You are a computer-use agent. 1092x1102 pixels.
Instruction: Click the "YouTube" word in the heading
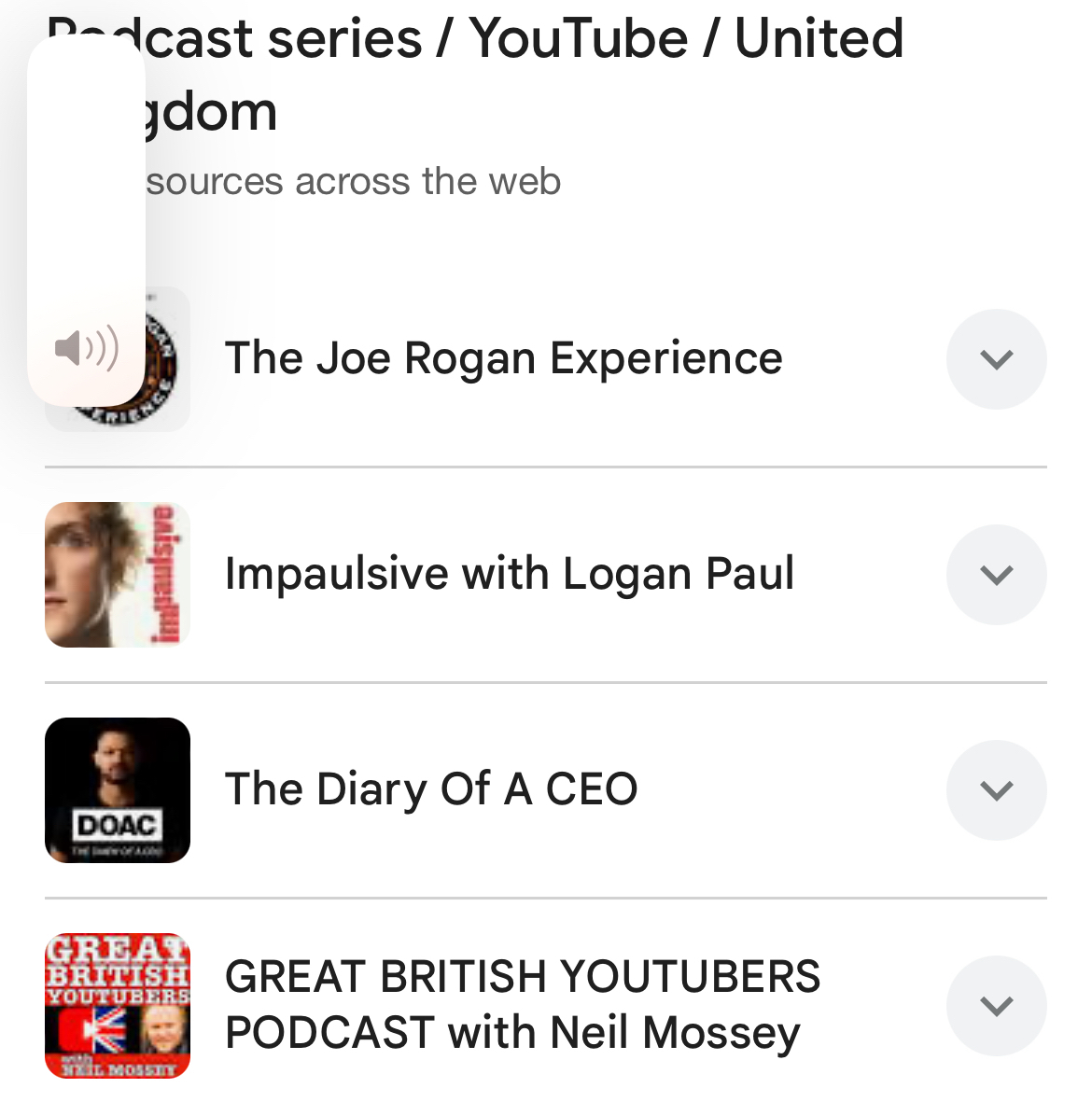point(578,39)
